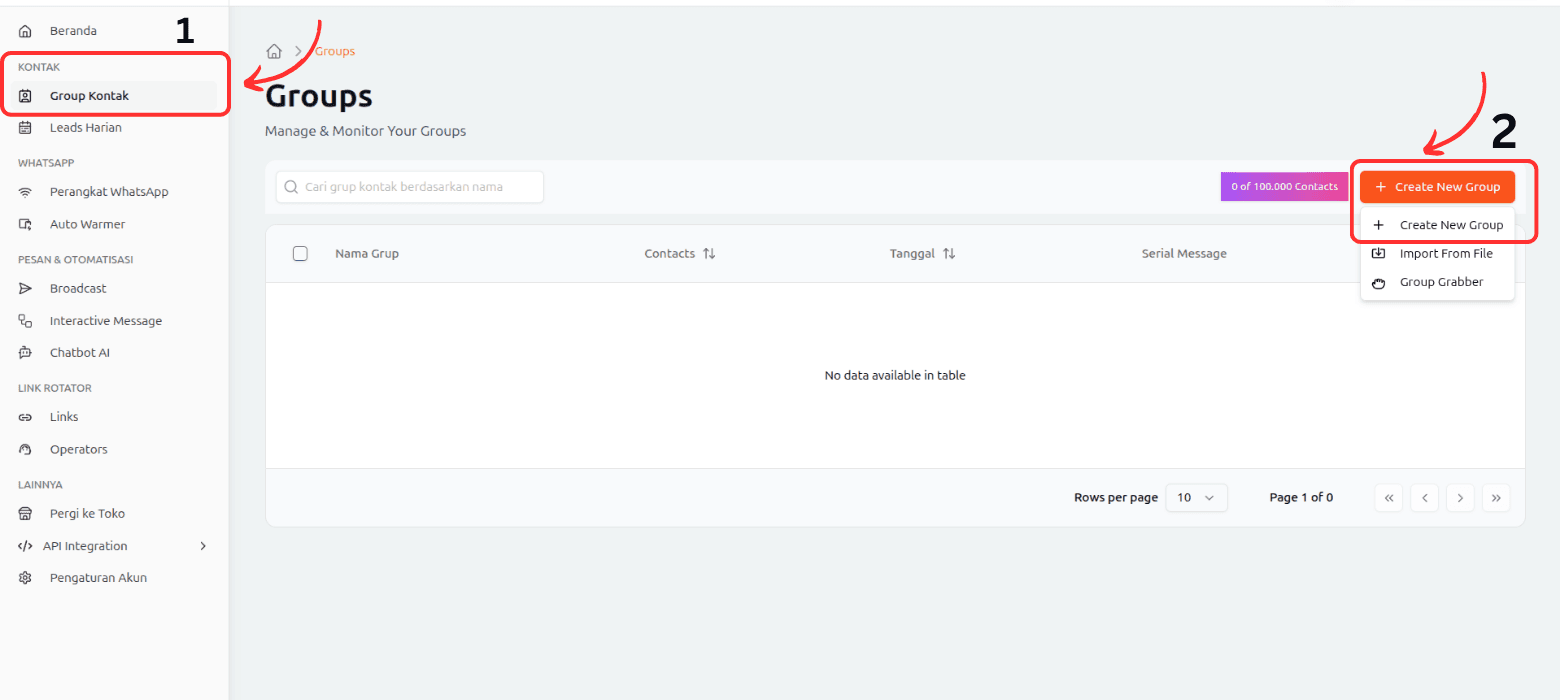Select Group Grabber from dropdown menu
The width and height of the screenshot is (1560, 700).
tap(1440, 283)
